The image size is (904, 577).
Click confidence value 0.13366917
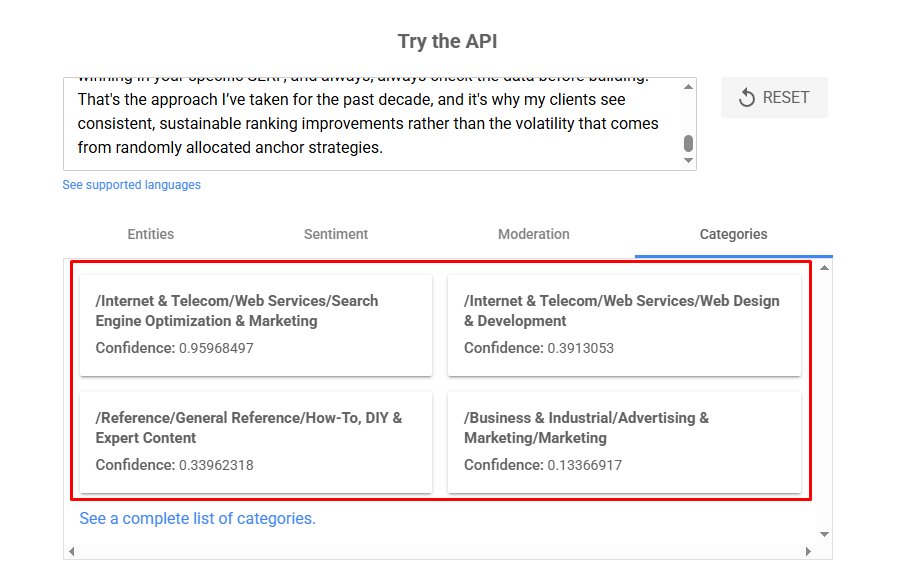585,465
